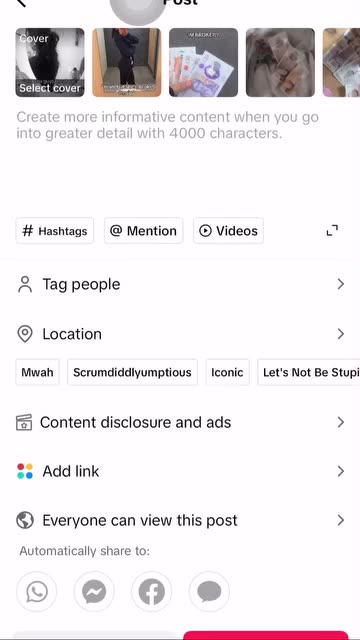360x640 pixels.
Task: Expand the caption editor to full screen
Action: (x=332, y=231)
